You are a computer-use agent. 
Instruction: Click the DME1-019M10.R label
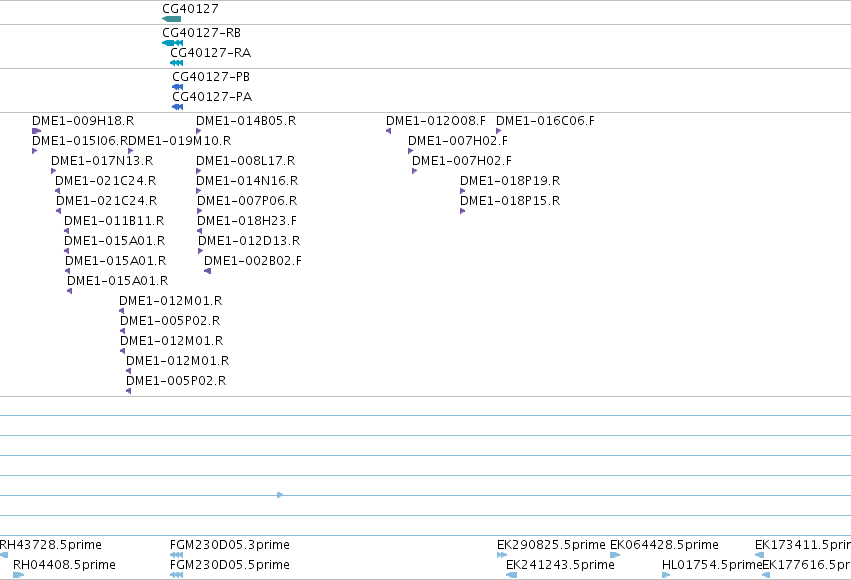(x=180, y=141)
